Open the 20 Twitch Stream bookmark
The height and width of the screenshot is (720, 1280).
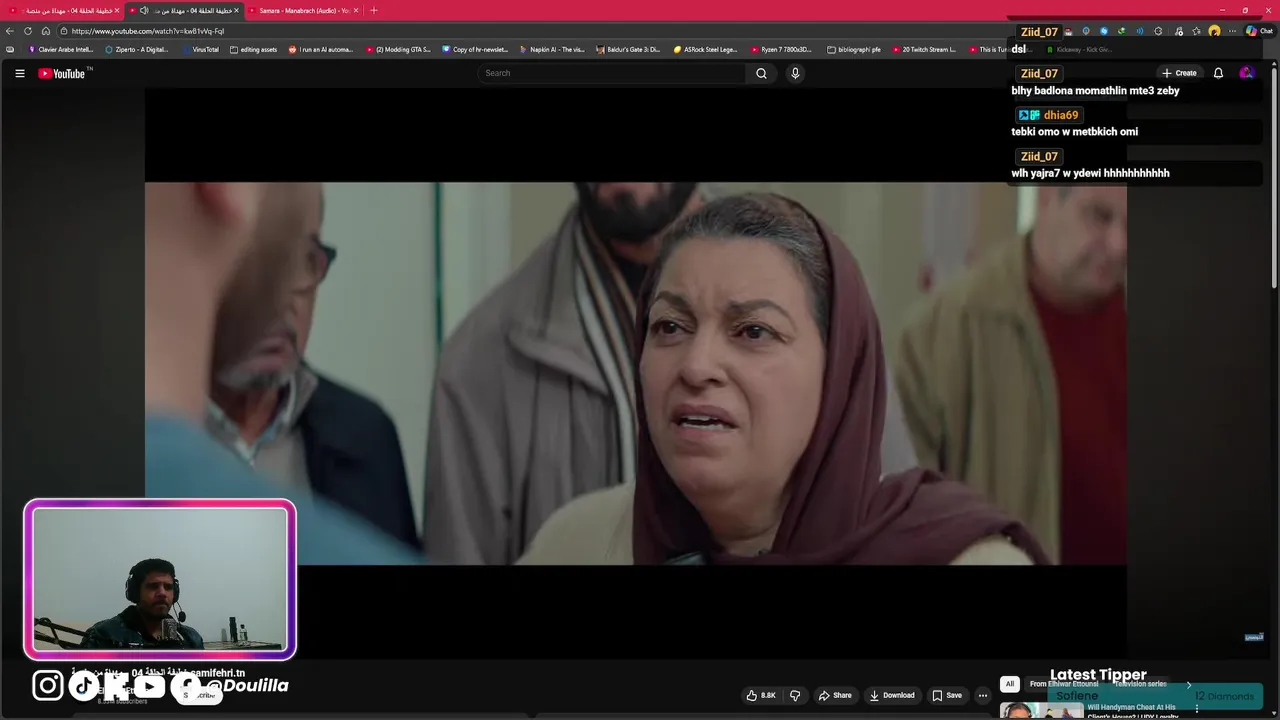click(923, 49)
